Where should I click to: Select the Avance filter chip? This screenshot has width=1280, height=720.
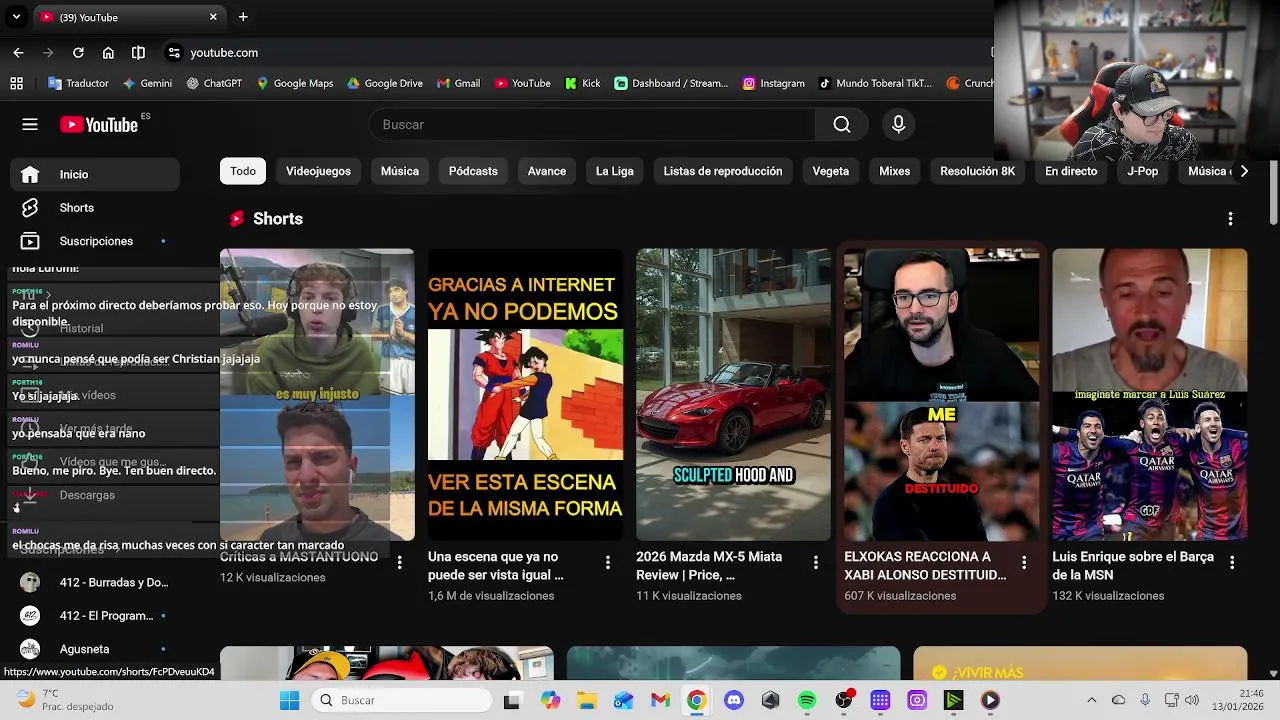point(547,171)
